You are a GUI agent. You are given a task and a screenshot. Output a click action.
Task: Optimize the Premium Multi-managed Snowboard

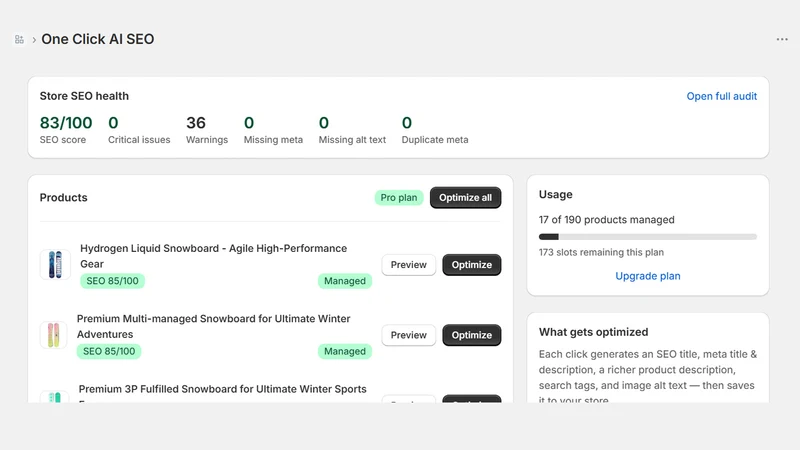point(471,335)
